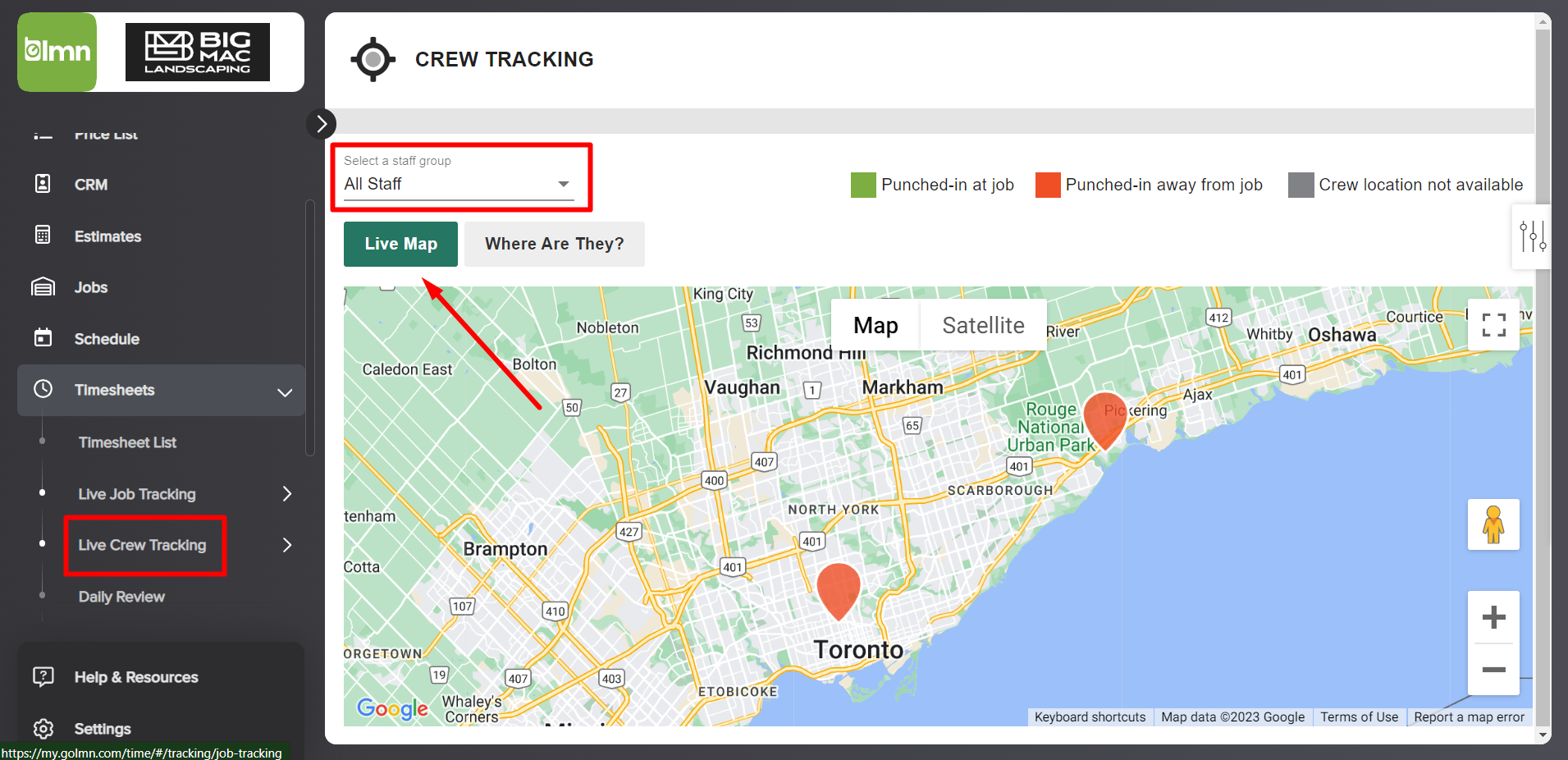Click the Live Map button
The image size is (1568, 760).
click(400, 244)
